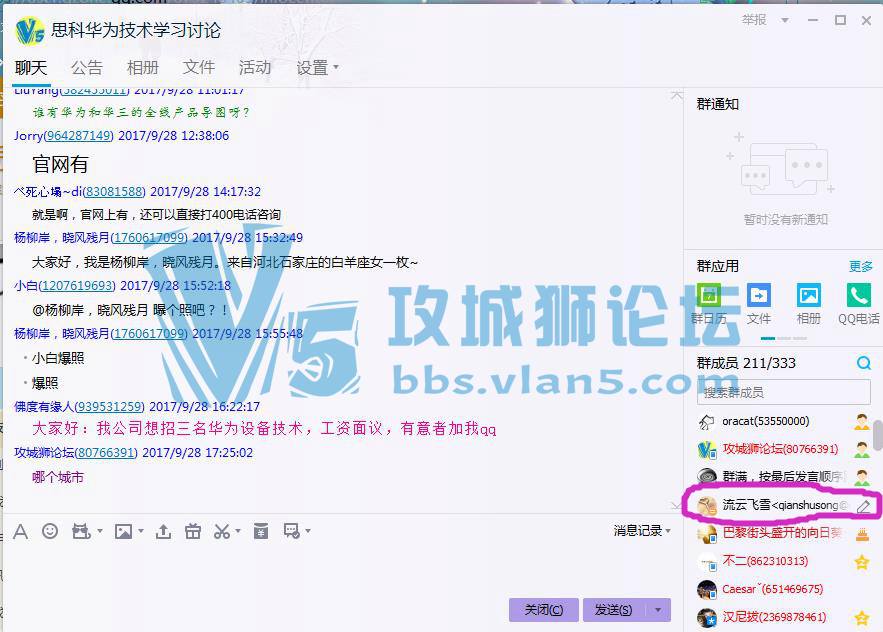Click message text 官网有
This screenshot has height=632, width=883.
[x=60, y=164]
